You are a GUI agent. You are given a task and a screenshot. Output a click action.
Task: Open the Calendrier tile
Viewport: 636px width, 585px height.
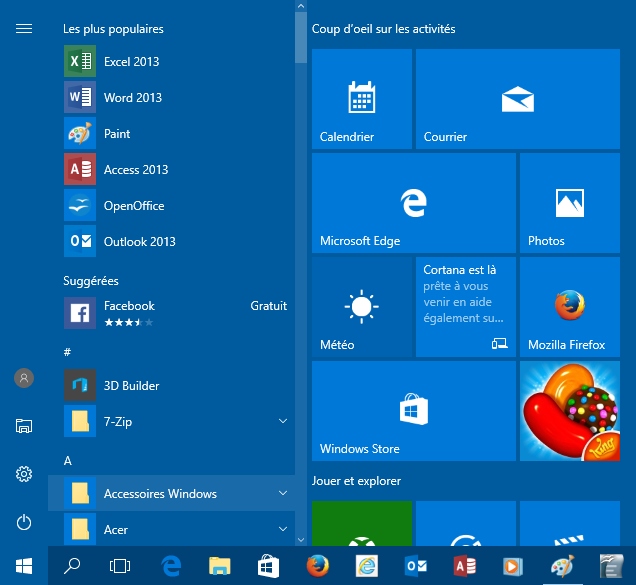point(362,99)
